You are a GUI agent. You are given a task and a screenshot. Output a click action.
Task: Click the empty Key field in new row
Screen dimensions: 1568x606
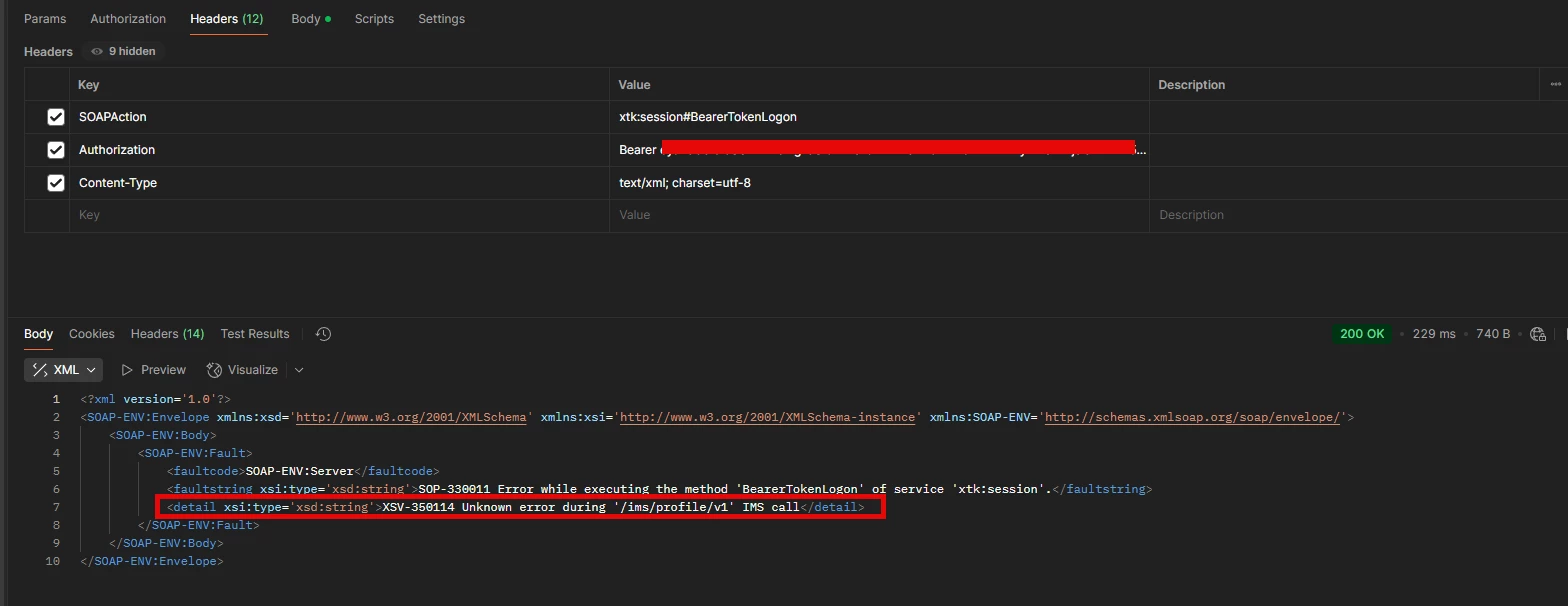[x=339, y=215]
